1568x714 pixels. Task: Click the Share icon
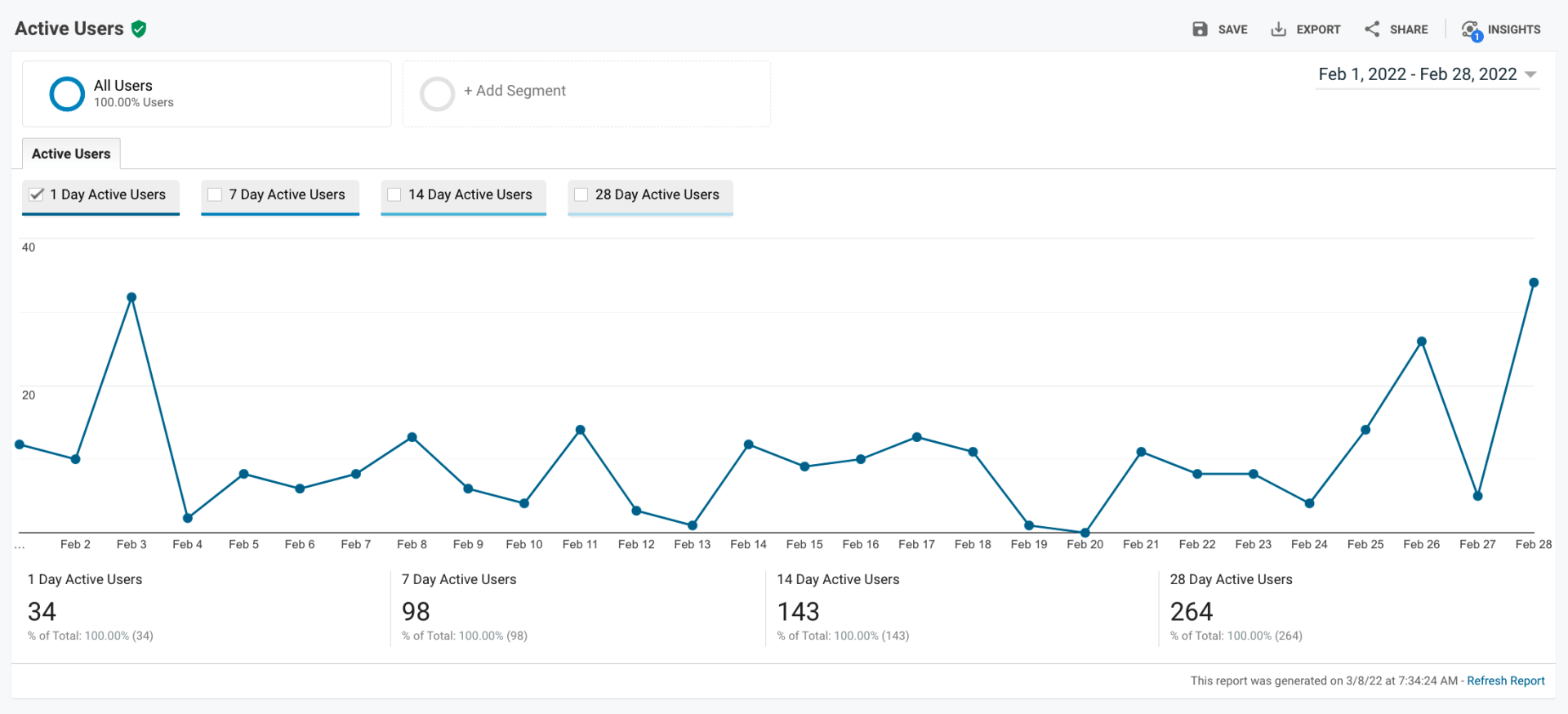pos(1372,29)
